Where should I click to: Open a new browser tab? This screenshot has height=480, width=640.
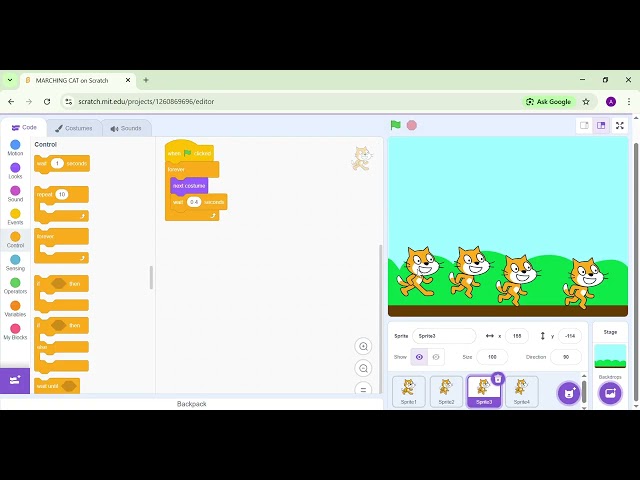146,80
